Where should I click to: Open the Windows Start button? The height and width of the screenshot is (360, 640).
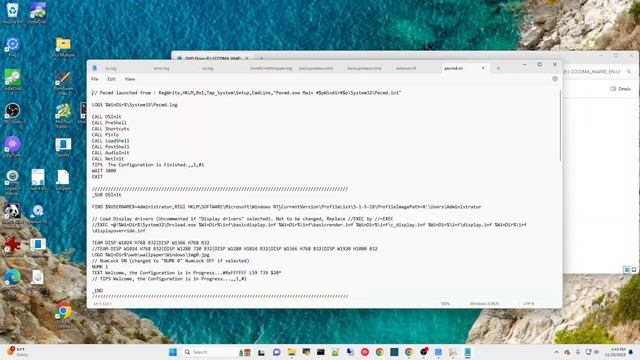pyautogui.click(x=173, y=352)
